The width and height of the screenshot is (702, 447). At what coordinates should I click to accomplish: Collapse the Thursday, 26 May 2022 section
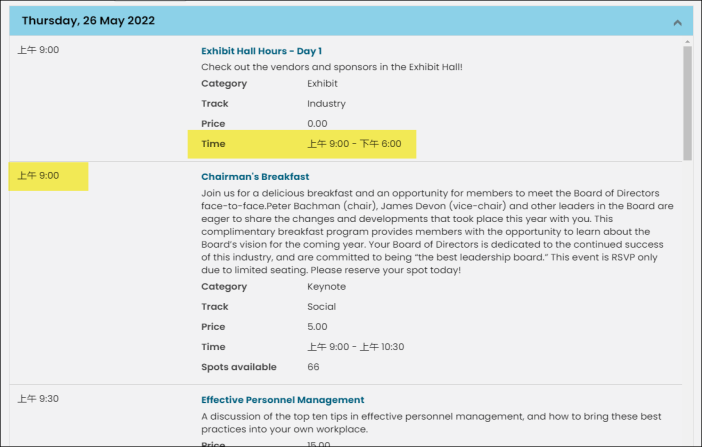677,22
